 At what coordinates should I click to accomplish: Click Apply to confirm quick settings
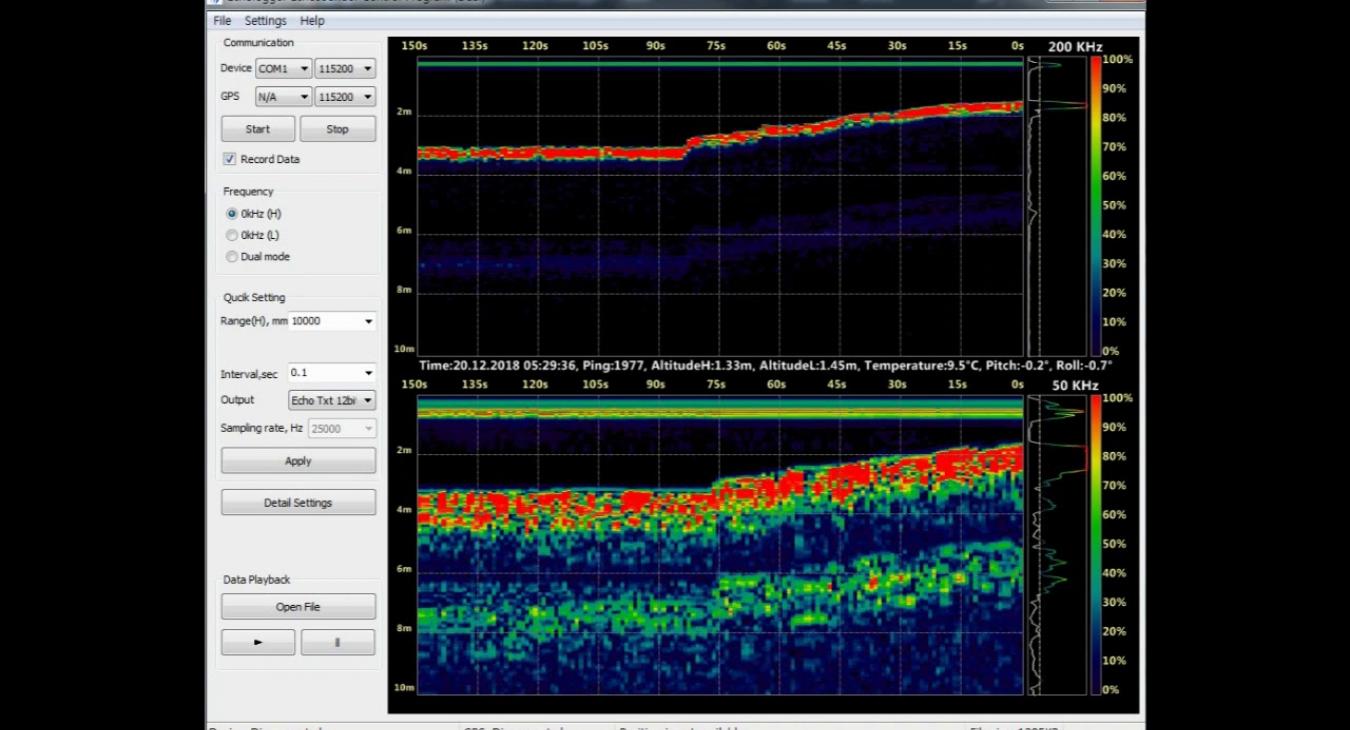[x=298, y=461]
